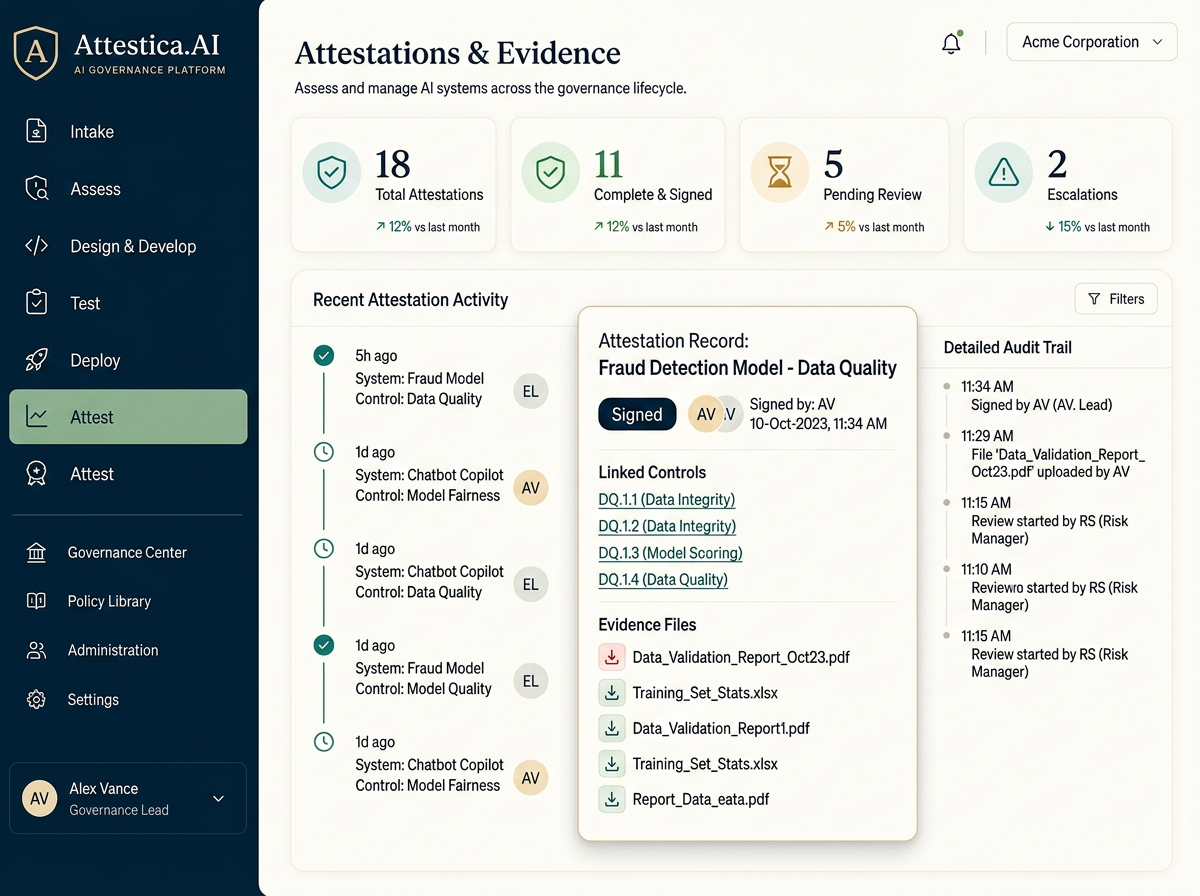Click the 11:10 AM Reviewro started audit entry

(1041, 587)
